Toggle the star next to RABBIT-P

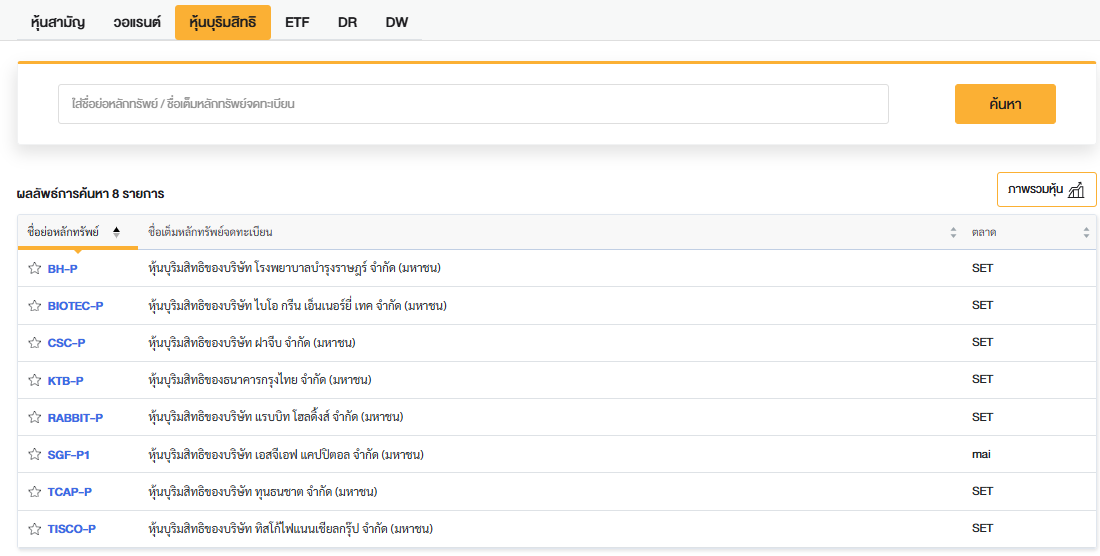pos(34,417)
